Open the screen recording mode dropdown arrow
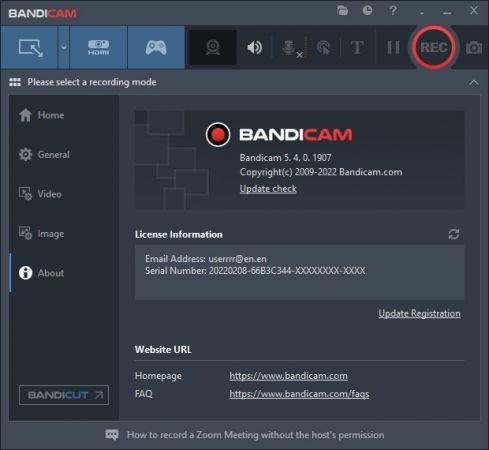Image resolution: width=489 pixels, height=450 pixels. pyautogui.click(x=64, y=48)
